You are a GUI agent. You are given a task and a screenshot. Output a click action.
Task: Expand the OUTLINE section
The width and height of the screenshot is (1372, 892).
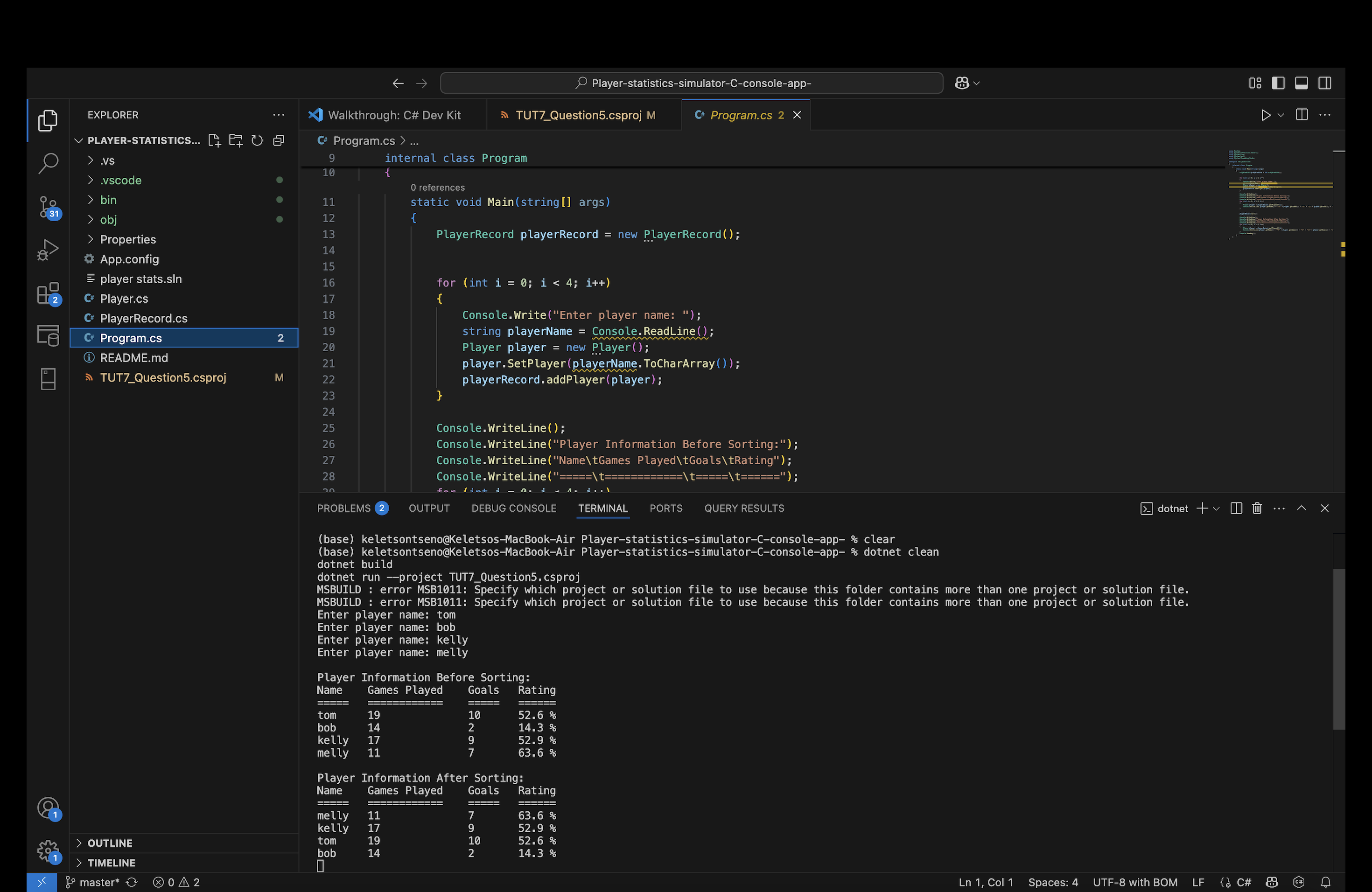(x=184, y=843)
